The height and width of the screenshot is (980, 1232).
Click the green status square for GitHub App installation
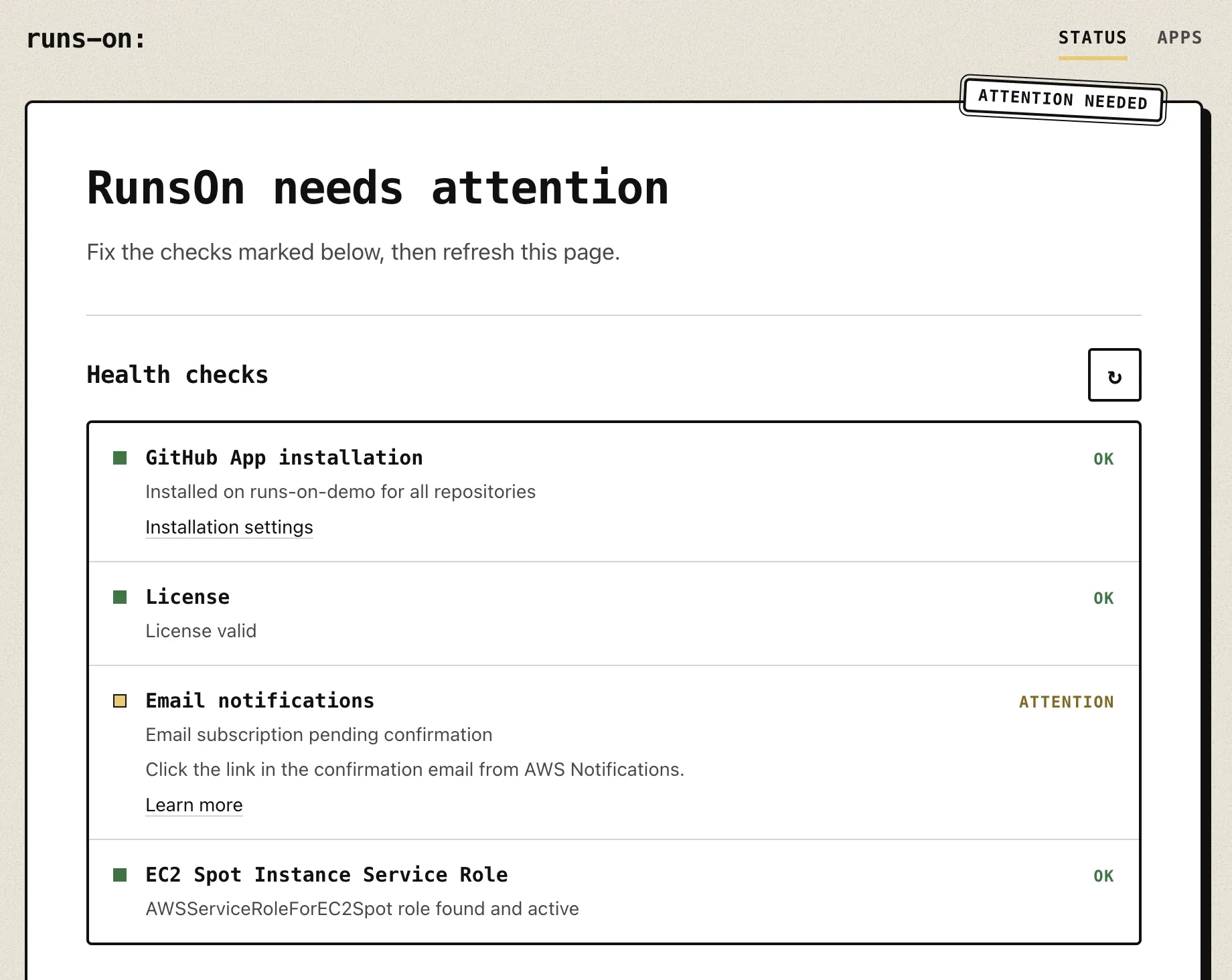[120, 458]
